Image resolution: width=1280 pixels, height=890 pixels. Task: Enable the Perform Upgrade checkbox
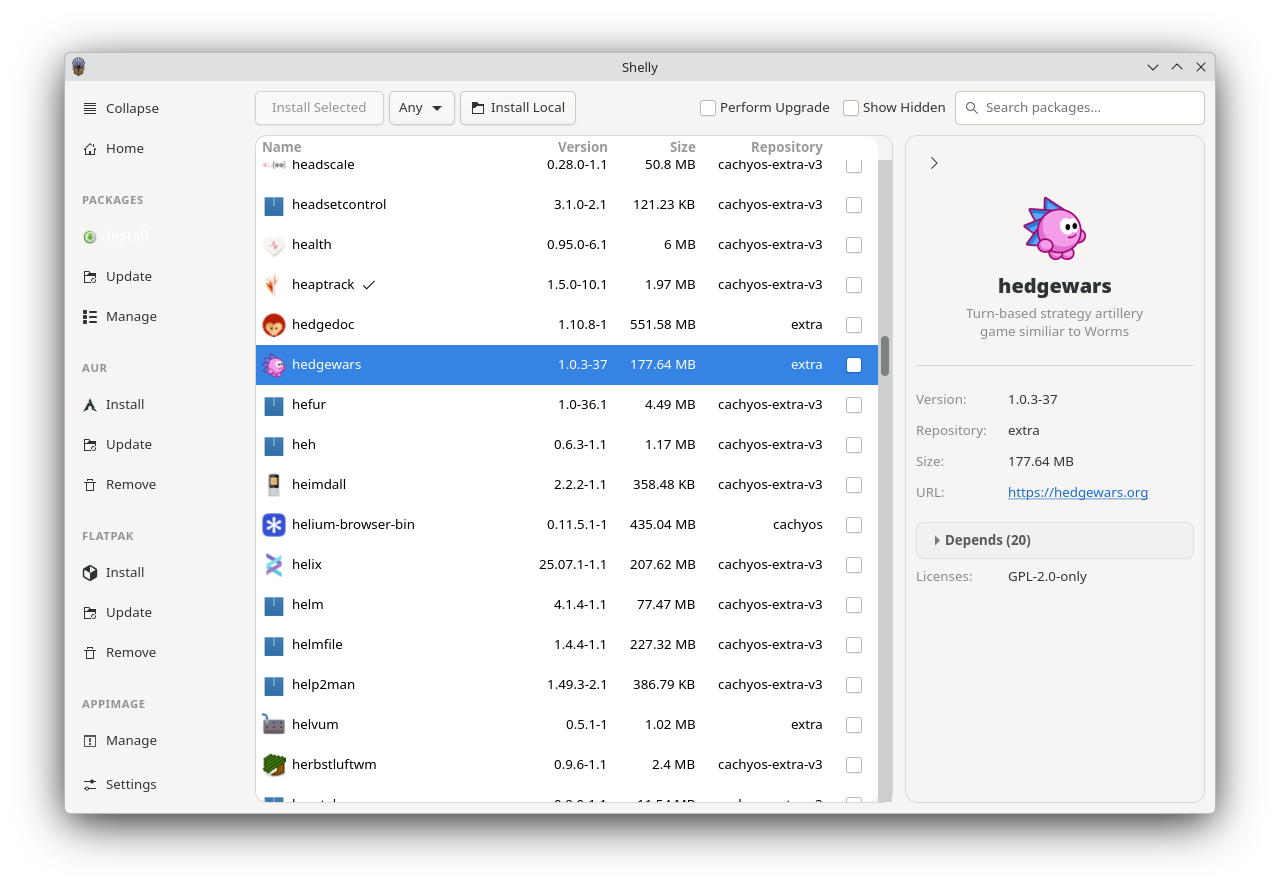point(707,107)
